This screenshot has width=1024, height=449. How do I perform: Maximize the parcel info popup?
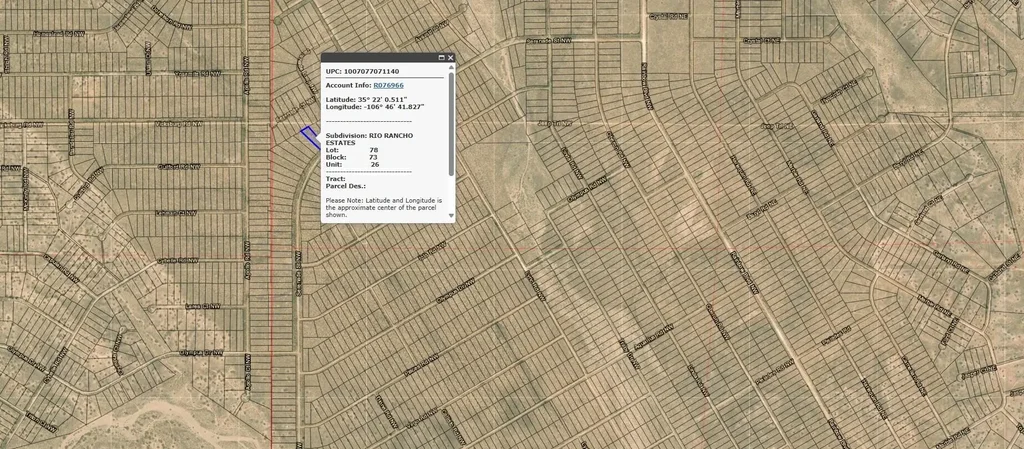(x=441, y=58)
